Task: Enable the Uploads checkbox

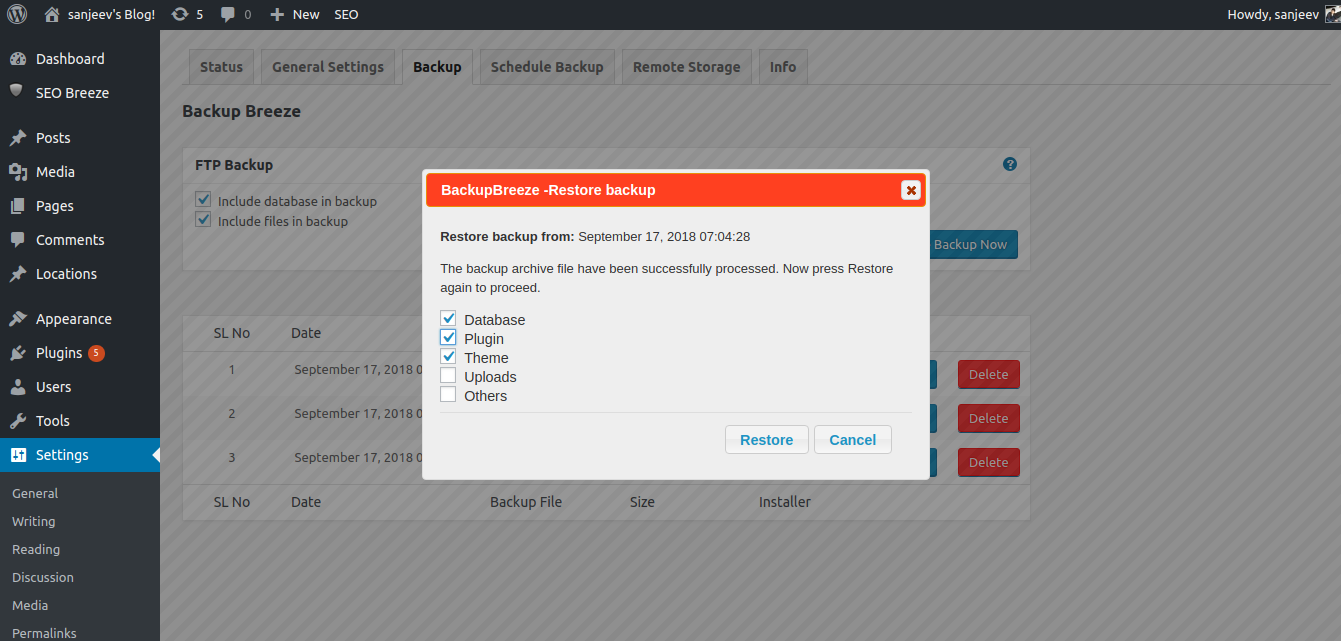Action: pyautogui.click(x=448, y=376)
